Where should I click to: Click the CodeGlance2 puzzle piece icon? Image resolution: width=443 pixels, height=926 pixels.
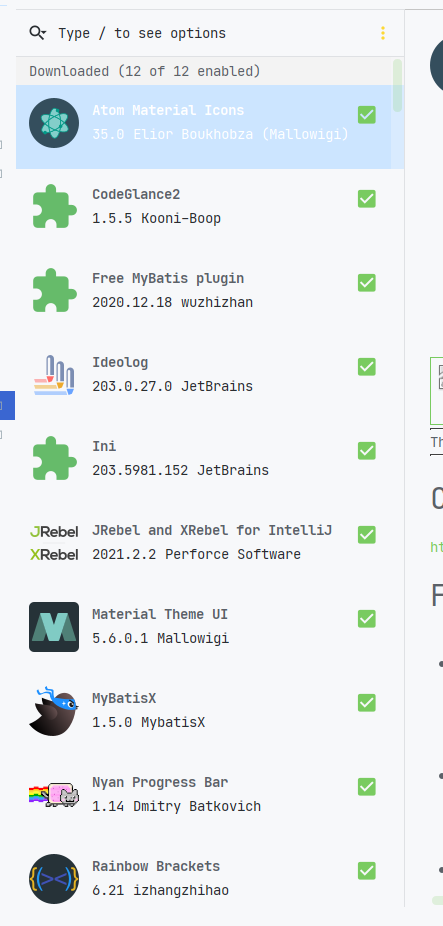[54, 207]
